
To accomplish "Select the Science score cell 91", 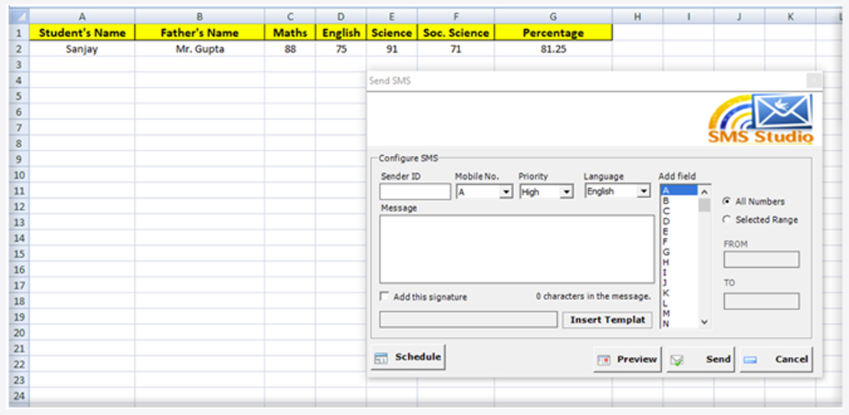I will 392,49.
